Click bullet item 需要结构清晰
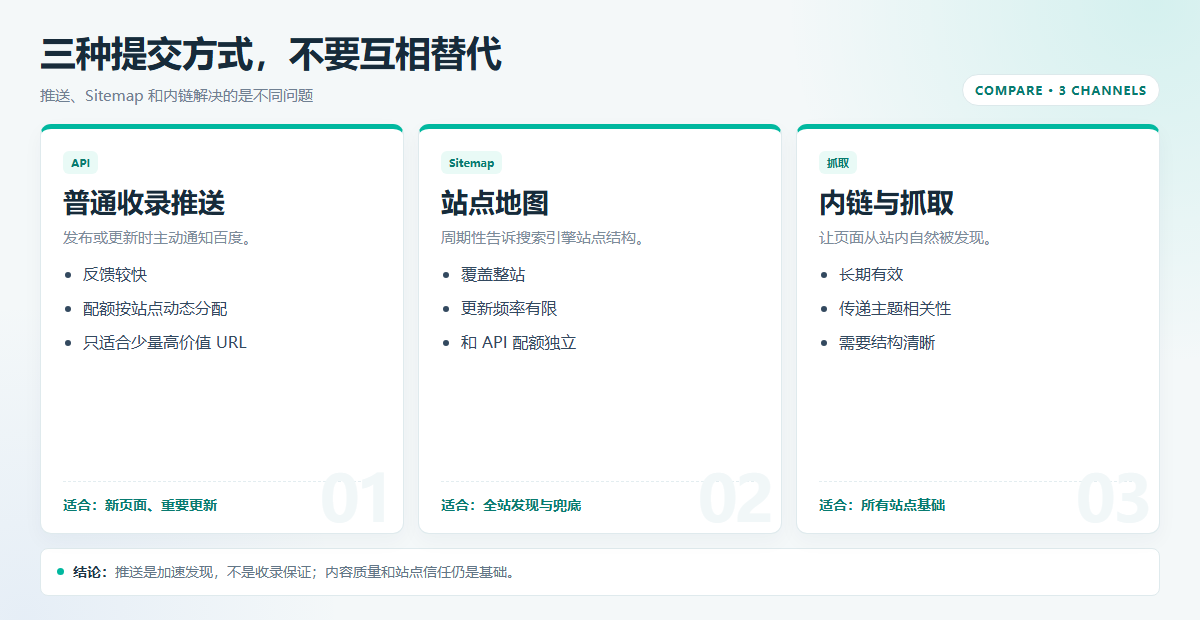The width and height of the screenshot is (1200, 620). point(887,342)
